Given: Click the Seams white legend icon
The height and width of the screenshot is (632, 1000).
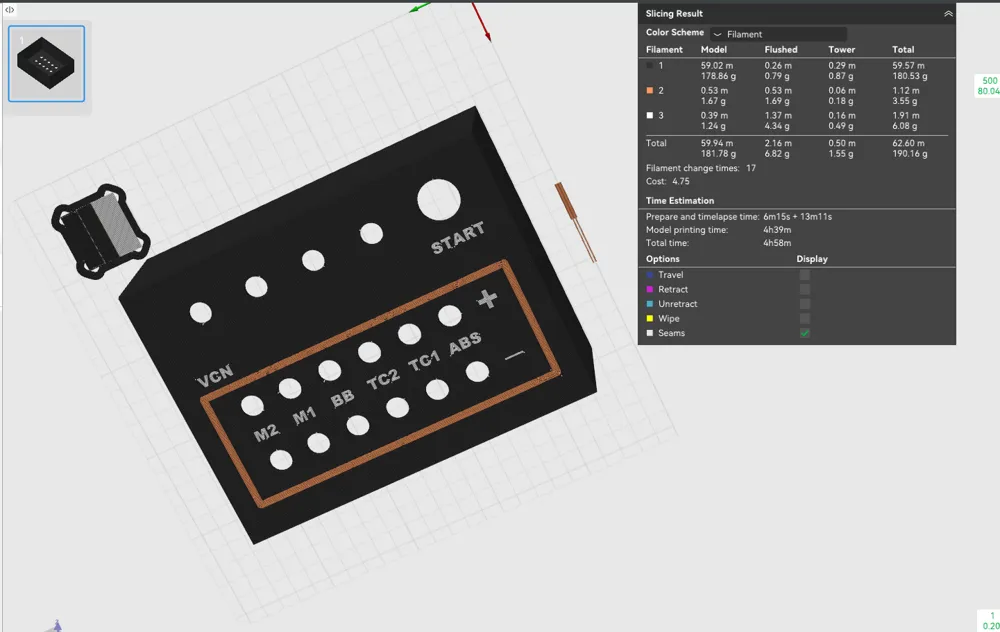Looking at the screenshot, I should [x=650, y=333].
